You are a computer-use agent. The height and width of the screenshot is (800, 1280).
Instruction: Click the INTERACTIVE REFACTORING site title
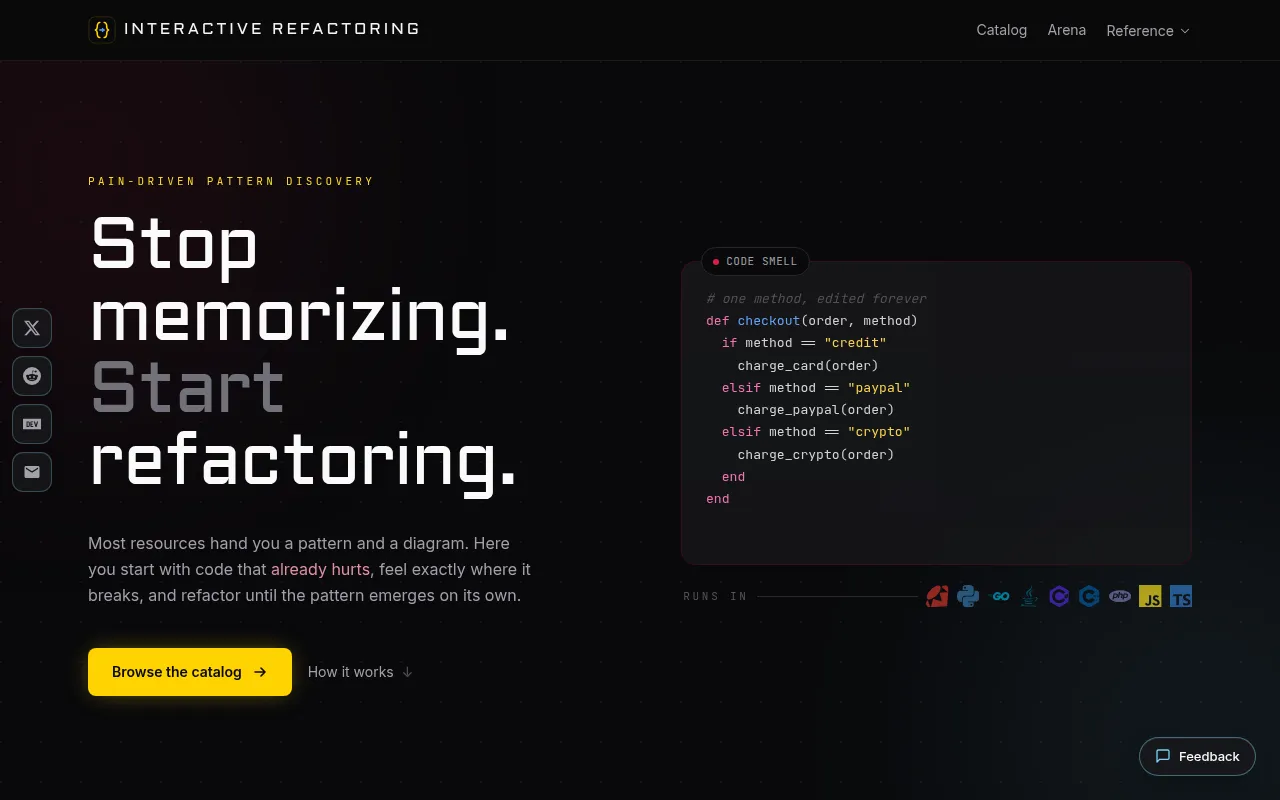[272, 29]
